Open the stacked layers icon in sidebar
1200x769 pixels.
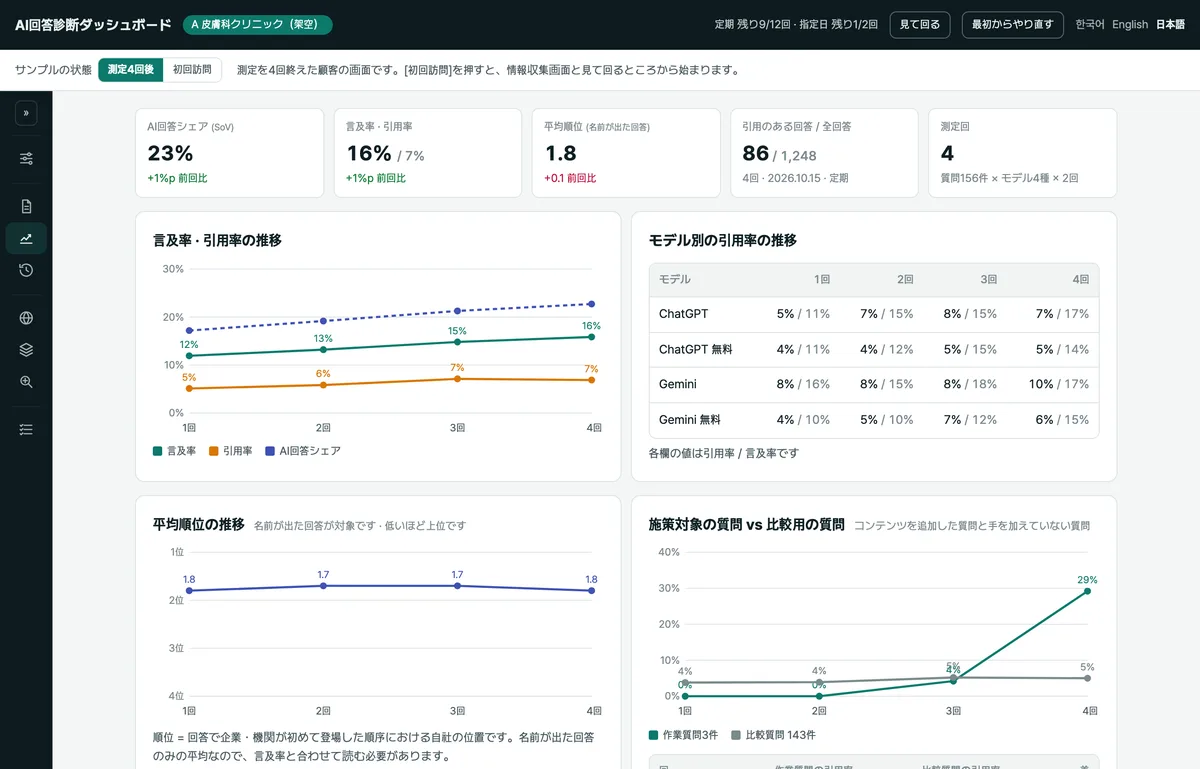(x=26, y=349)
